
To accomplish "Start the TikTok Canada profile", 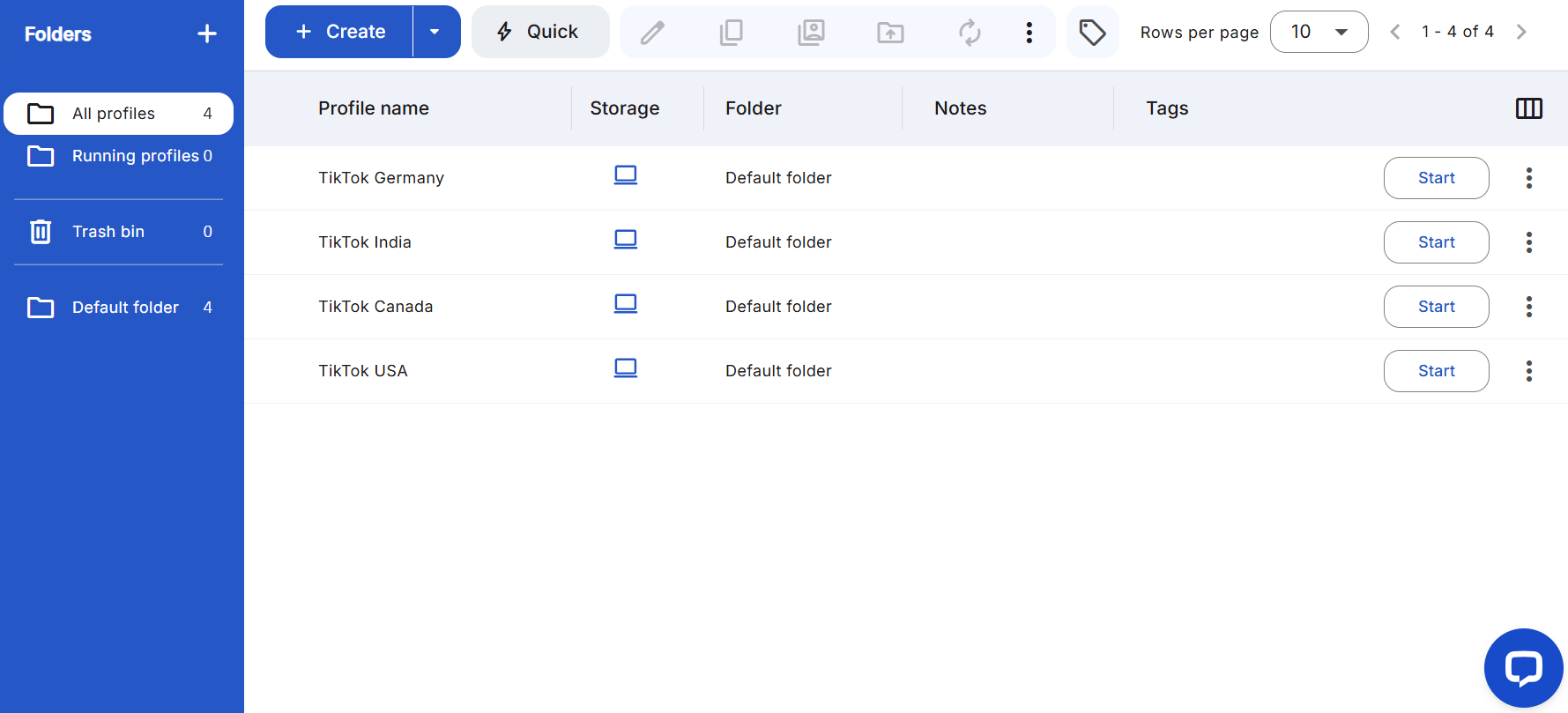I will pyautogui.click(x=1437, y=307).
